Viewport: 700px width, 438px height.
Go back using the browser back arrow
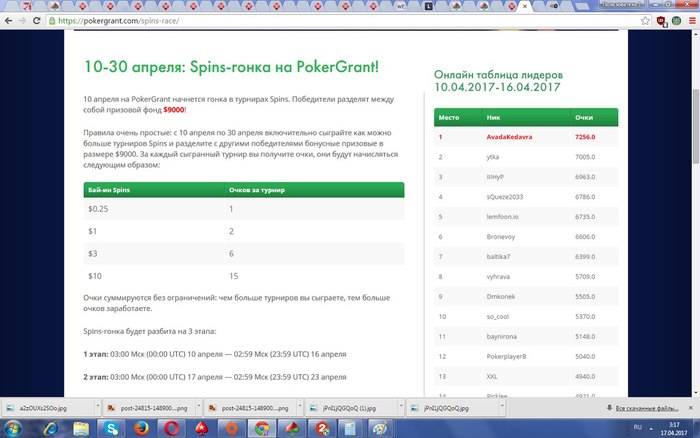click(x=8, y=21)
